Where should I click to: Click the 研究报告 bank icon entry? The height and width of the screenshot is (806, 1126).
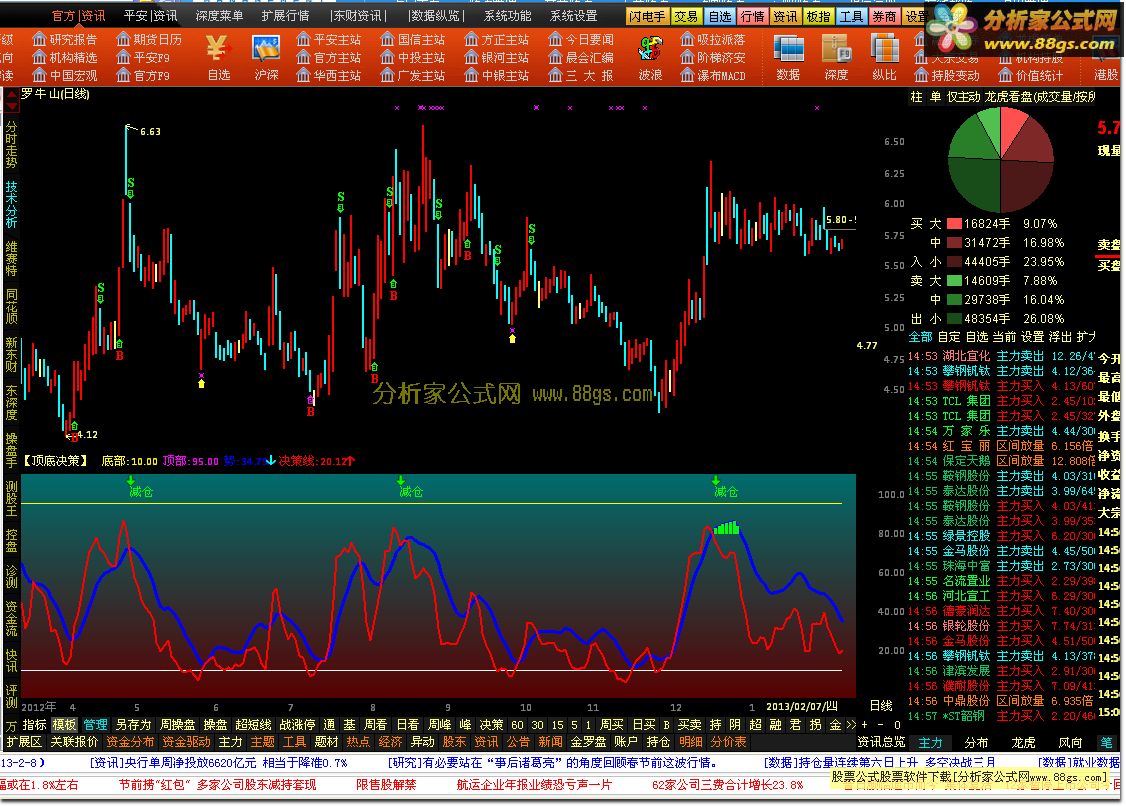(x=64, y=39)
